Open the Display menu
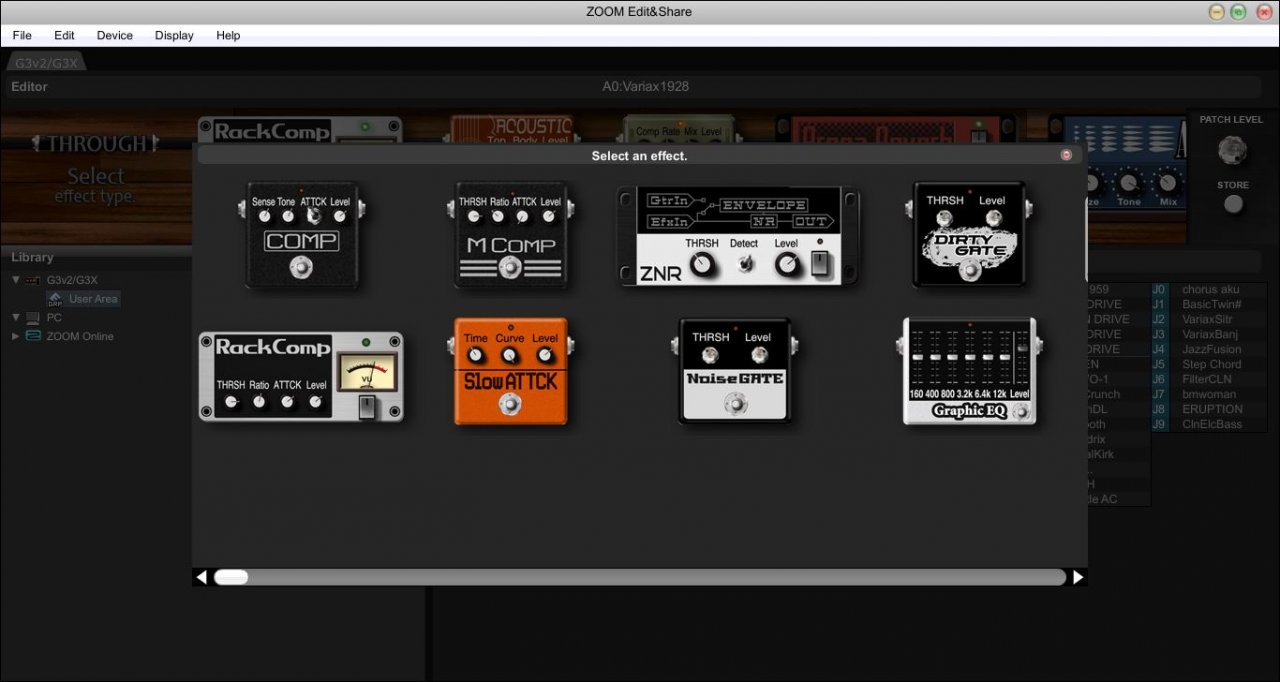 tap(174, 35)
